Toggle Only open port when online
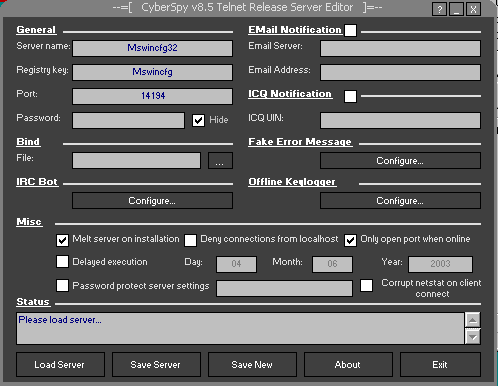The width and height of the screenshot is (498, 386). click(350, 240)
